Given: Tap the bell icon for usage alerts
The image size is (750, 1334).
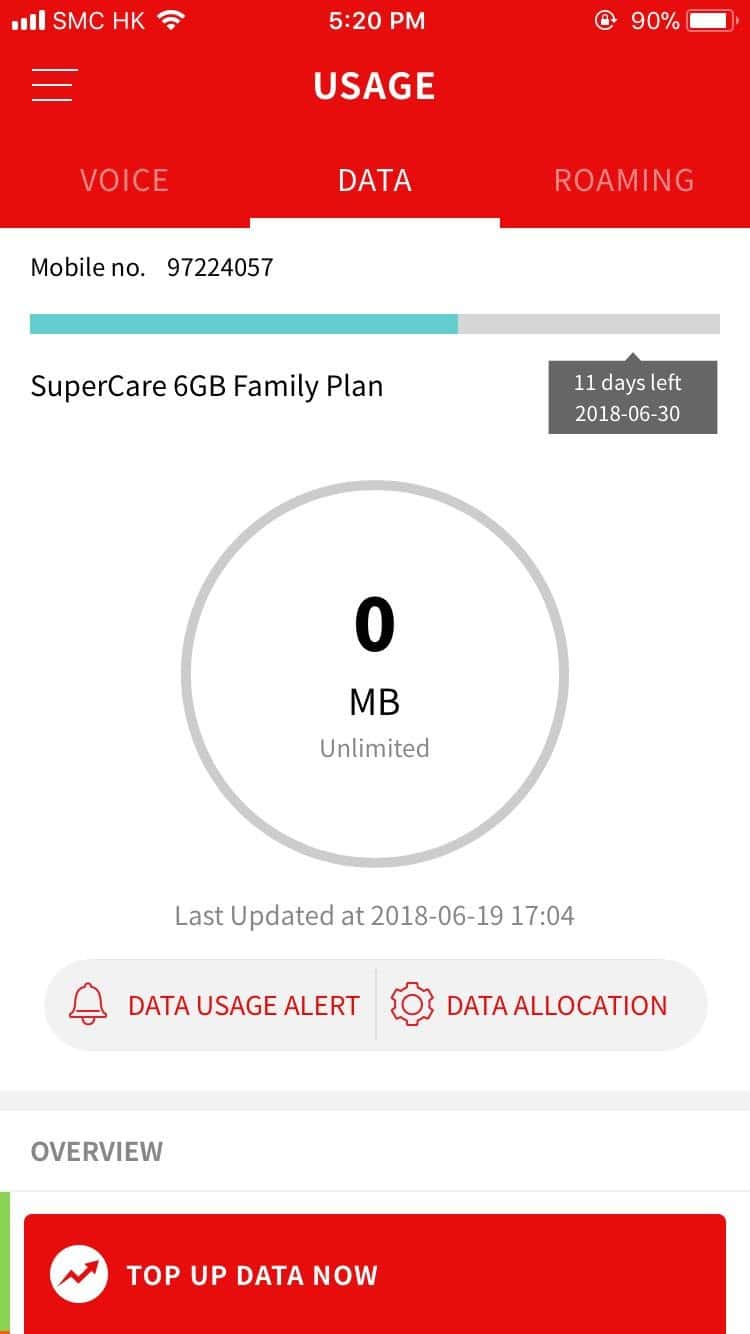Looking at the screenshot, I should [x=88, y=1005].
